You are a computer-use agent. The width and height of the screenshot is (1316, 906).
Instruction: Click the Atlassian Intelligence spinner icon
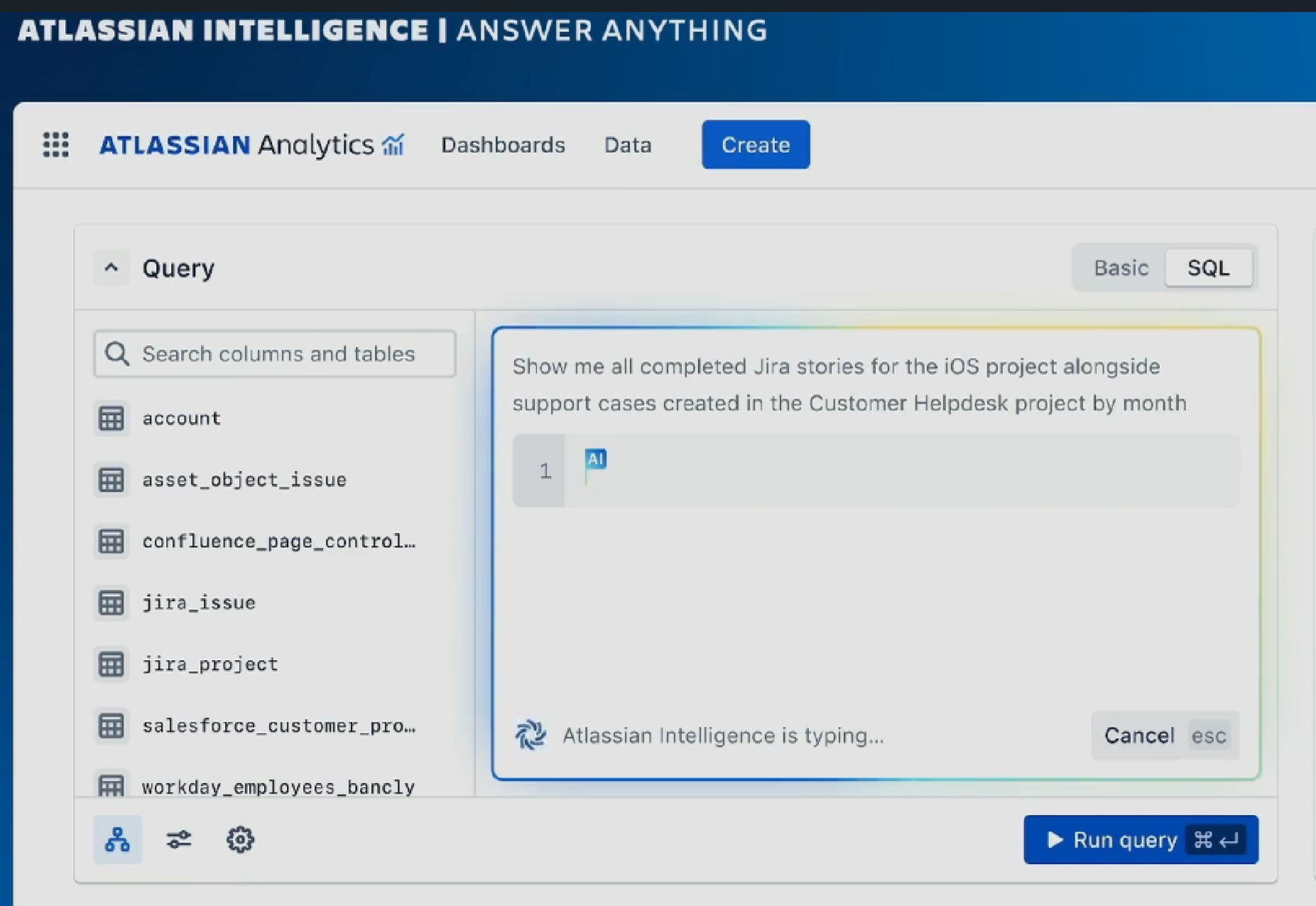[x=531, y=735]
